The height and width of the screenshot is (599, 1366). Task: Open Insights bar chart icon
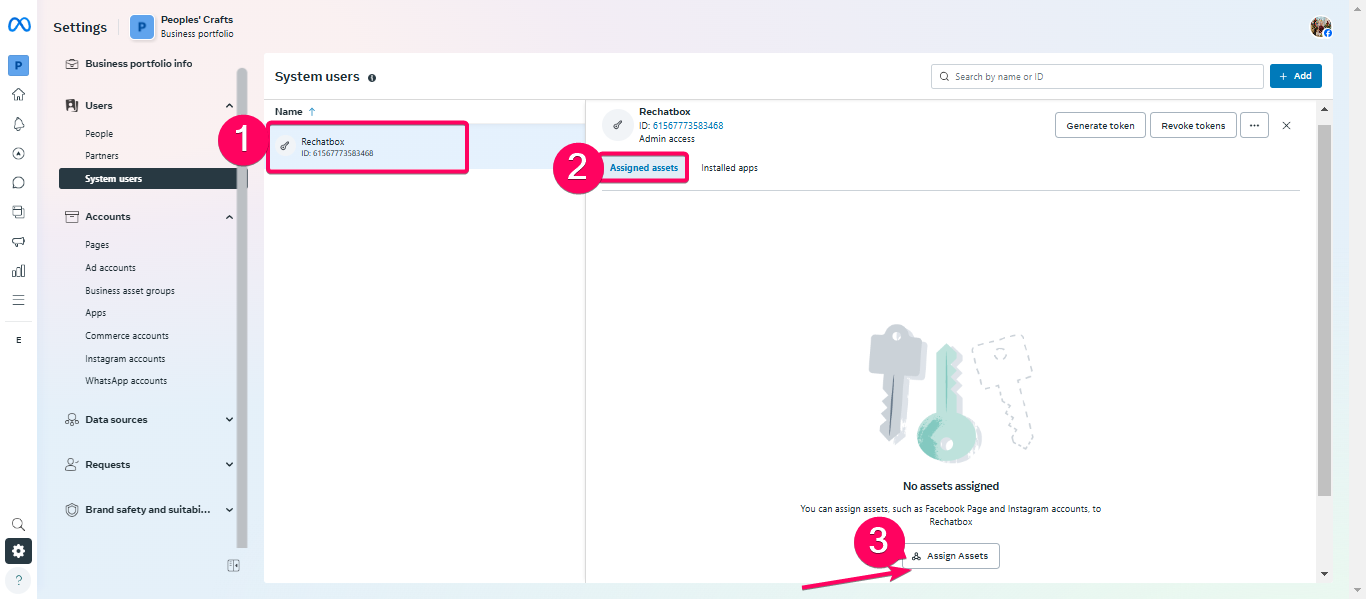tap(18, 270)
